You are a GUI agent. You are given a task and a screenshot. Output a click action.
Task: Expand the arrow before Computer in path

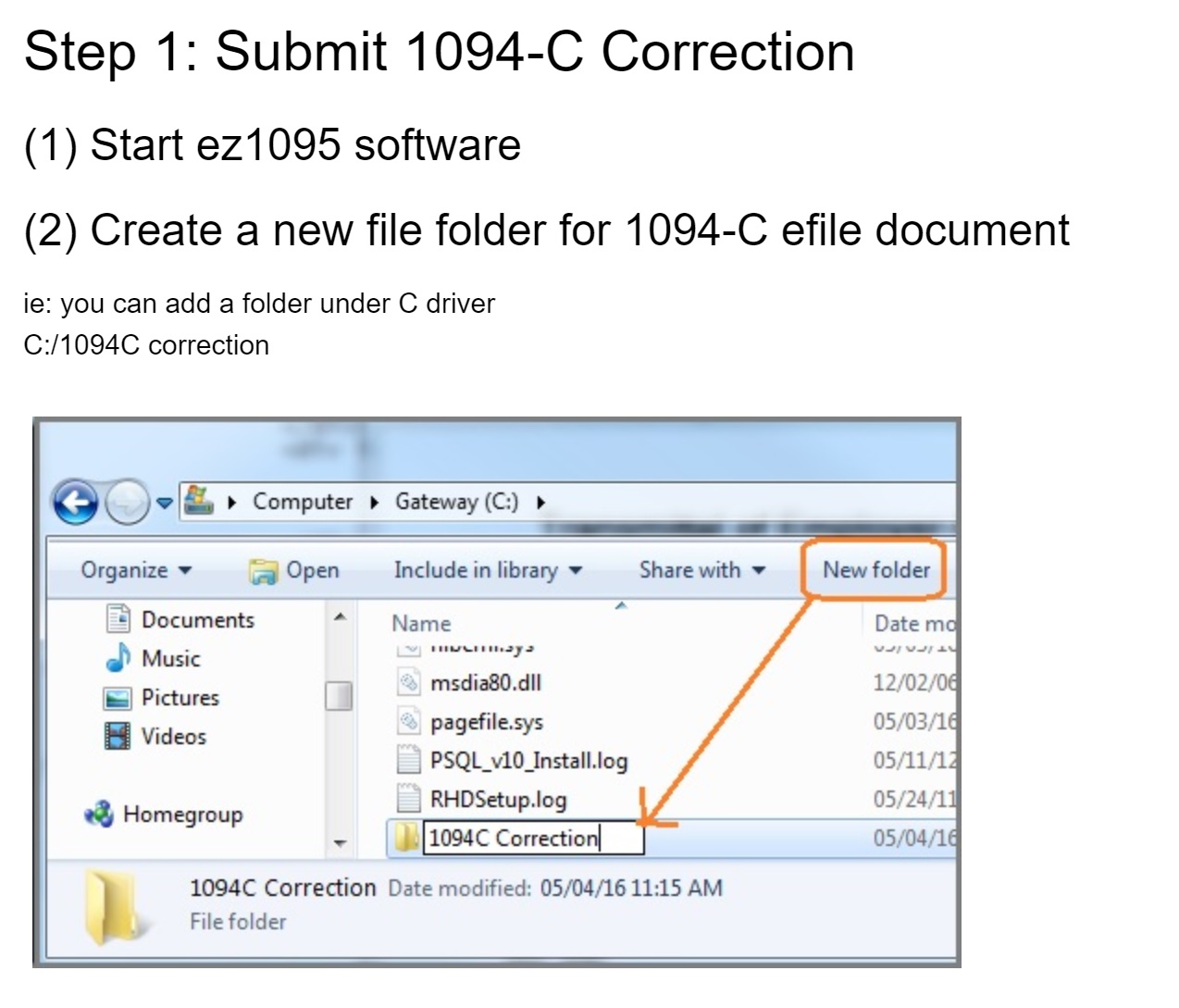click(232, 503)
